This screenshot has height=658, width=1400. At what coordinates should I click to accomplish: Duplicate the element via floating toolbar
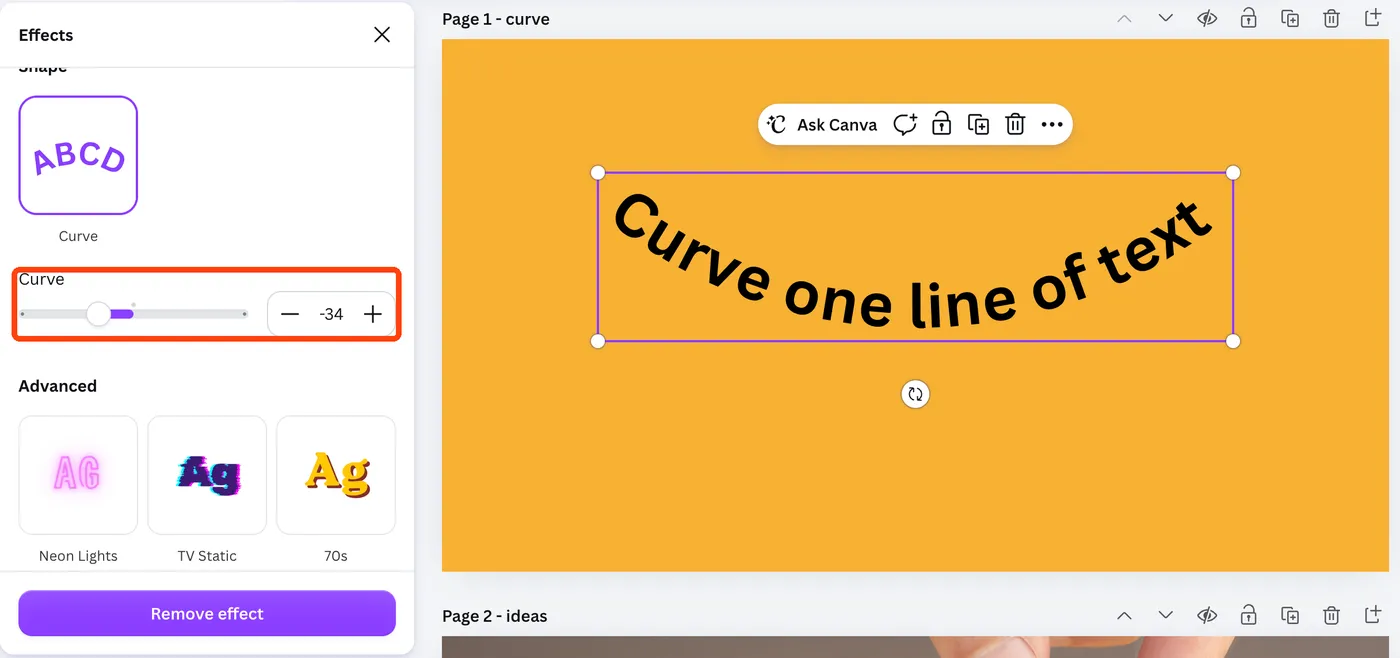pyautogui.click(x=978, y=124)
